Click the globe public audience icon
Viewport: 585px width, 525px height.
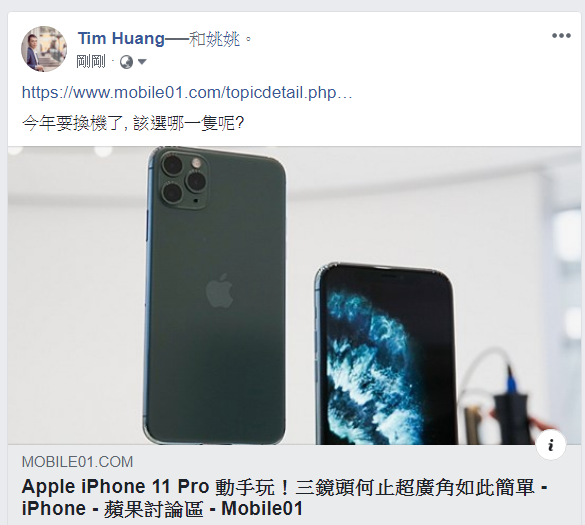click(126, 62)
